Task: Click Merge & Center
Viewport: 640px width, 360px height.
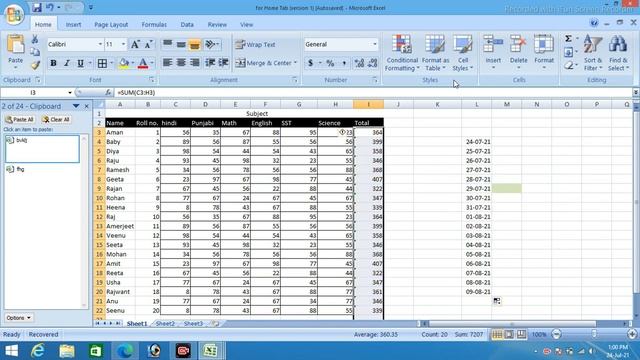Action: 266,63
